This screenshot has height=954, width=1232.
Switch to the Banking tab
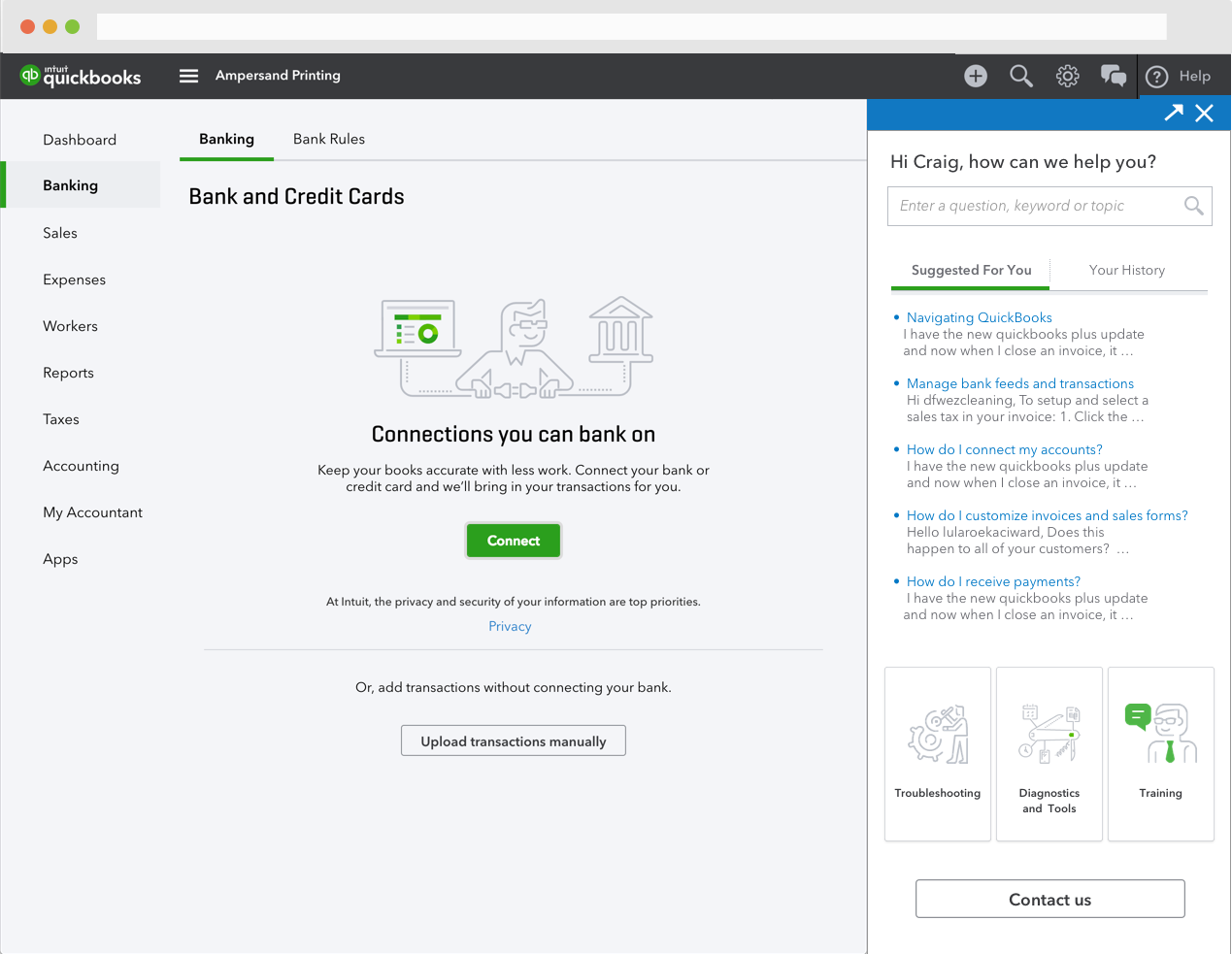226,139
